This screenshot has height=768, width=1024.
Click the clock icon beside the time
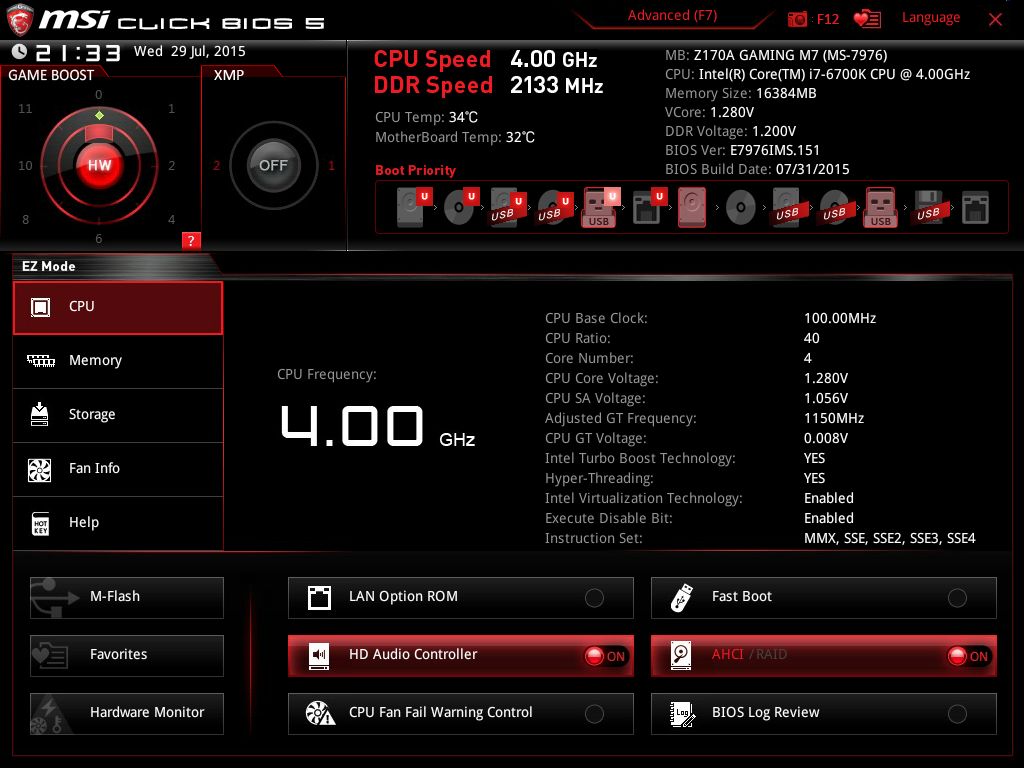pos(19,51)
